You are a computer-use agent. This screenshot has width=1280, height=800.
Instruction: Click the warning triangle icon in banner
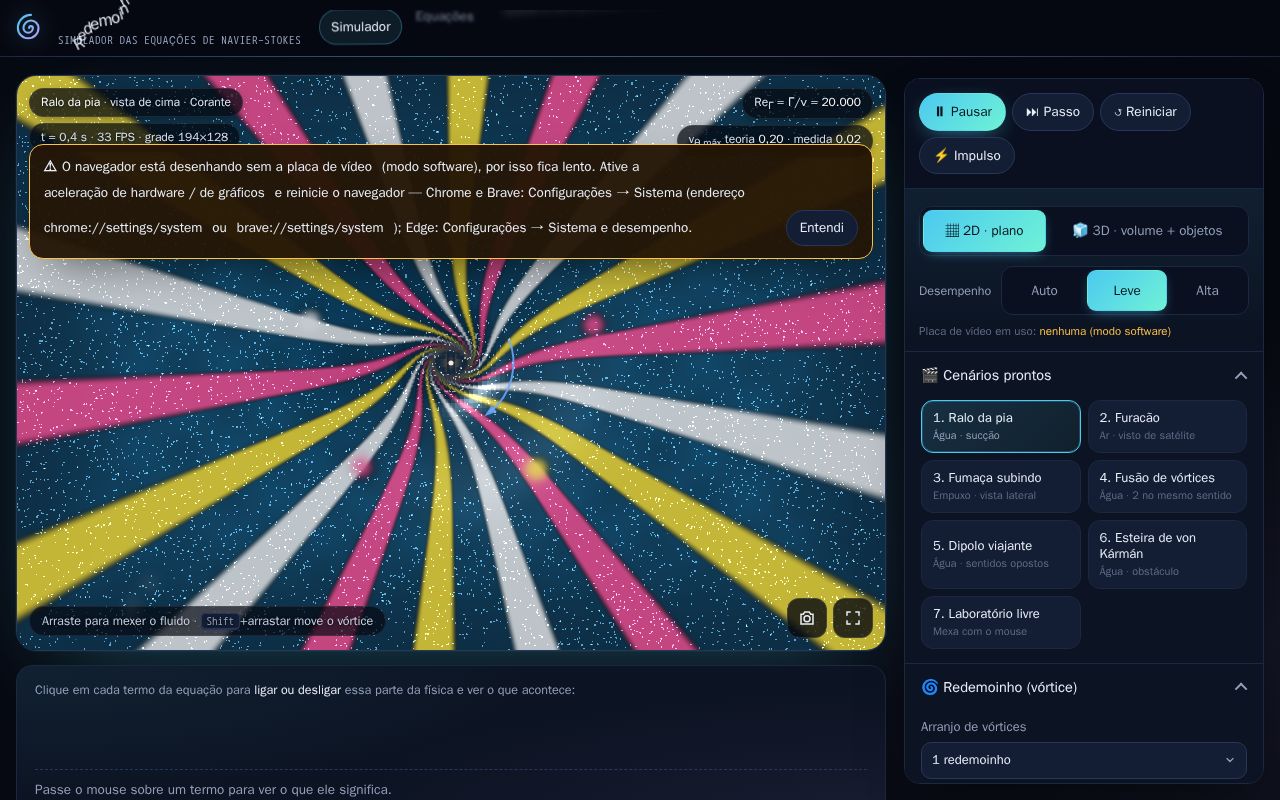pos(50,166)
